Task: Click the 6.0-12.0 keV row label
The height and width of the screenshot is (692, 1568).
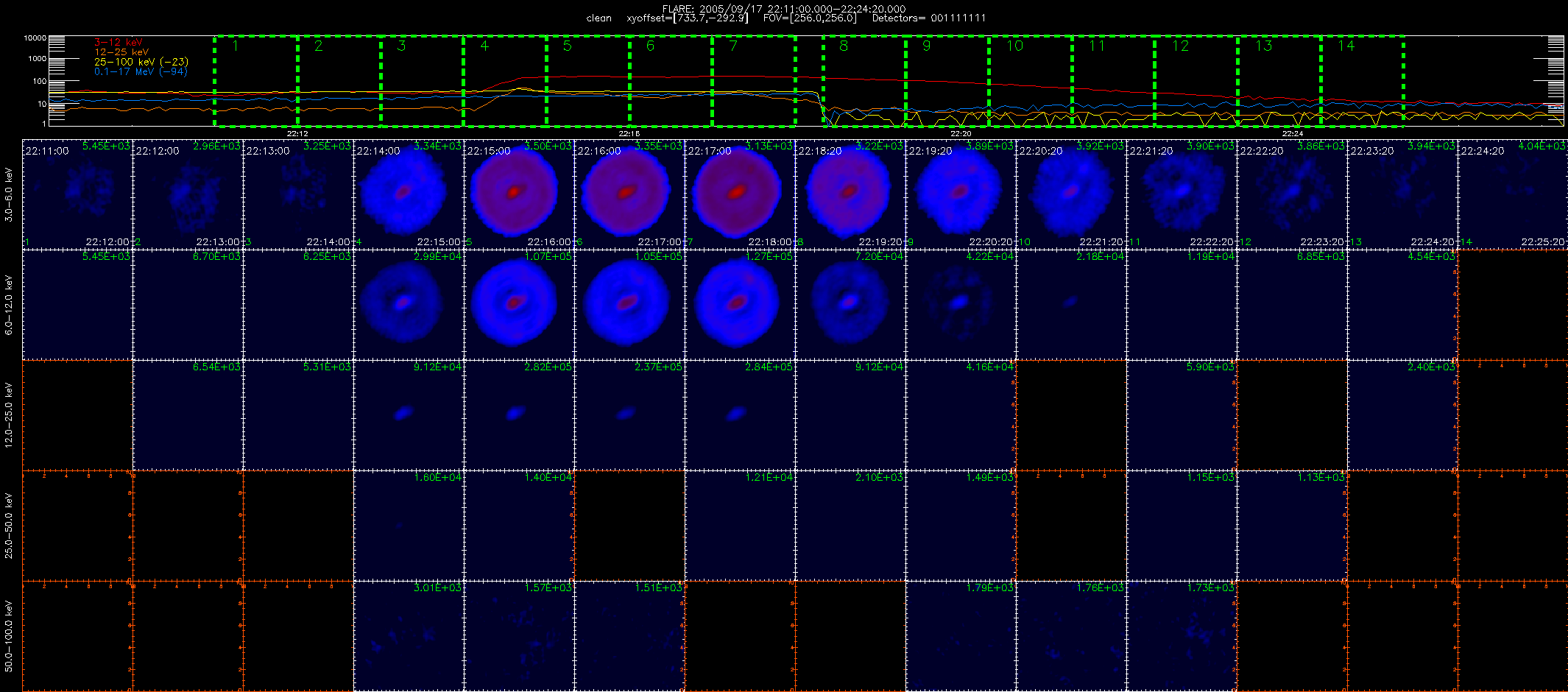Action: point(9,306)
